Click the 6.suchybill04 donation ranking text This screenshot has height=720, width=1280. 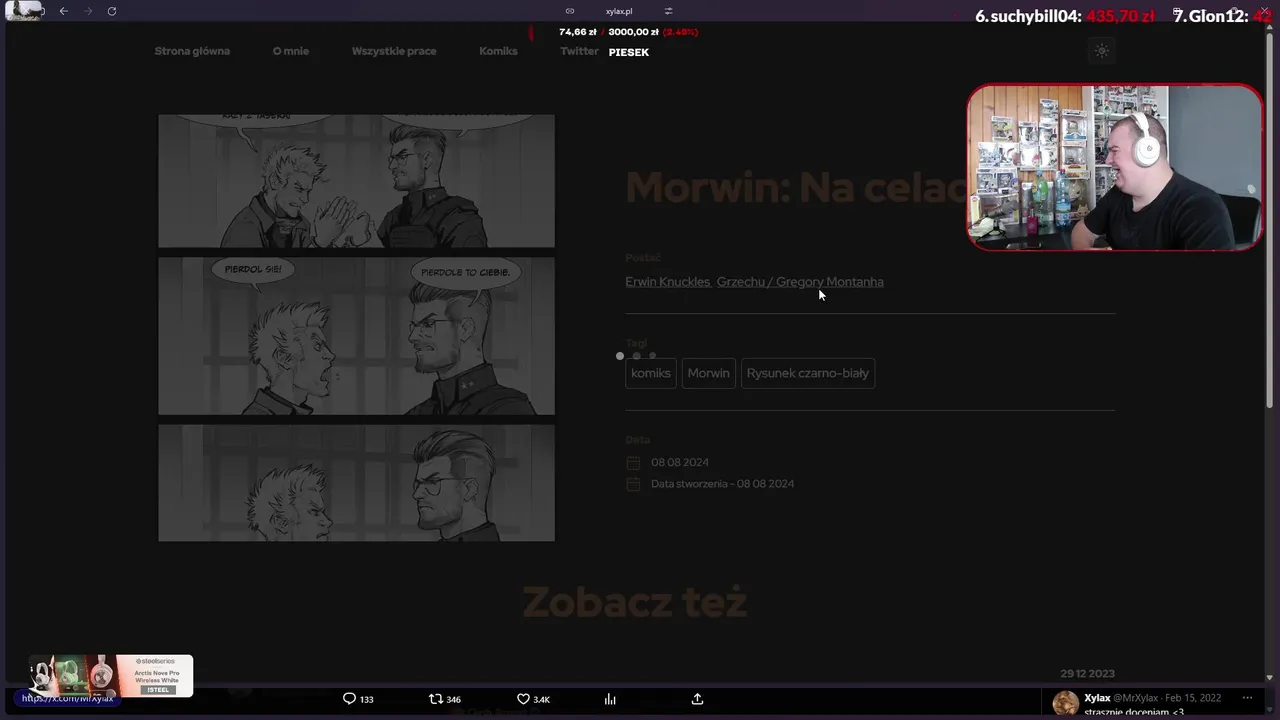[x=1065, y=16]
